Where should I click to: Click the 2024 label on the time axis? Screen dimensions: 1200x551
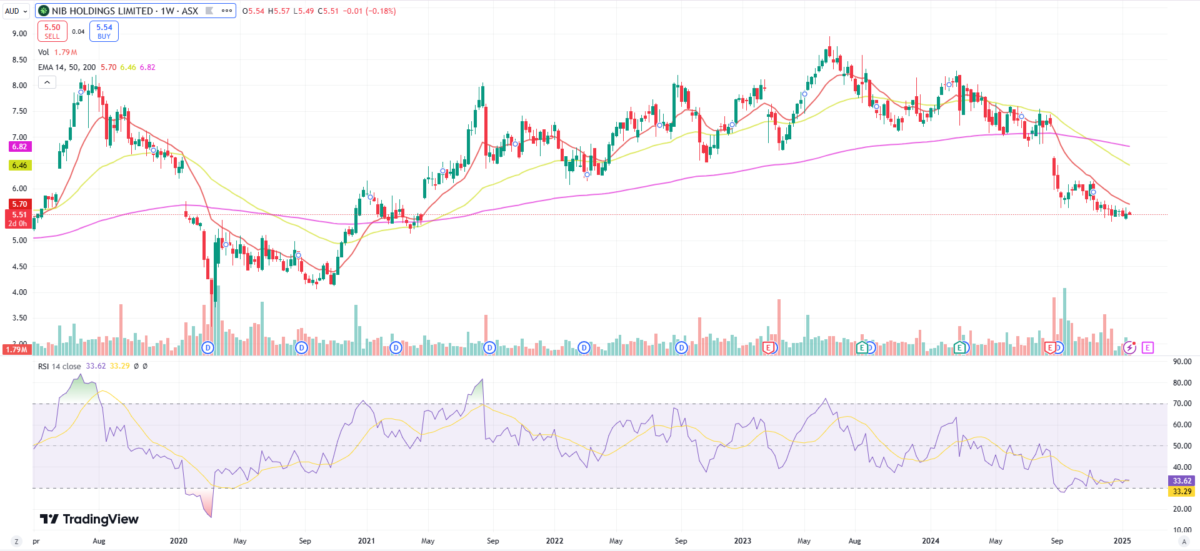pos(930,540)
